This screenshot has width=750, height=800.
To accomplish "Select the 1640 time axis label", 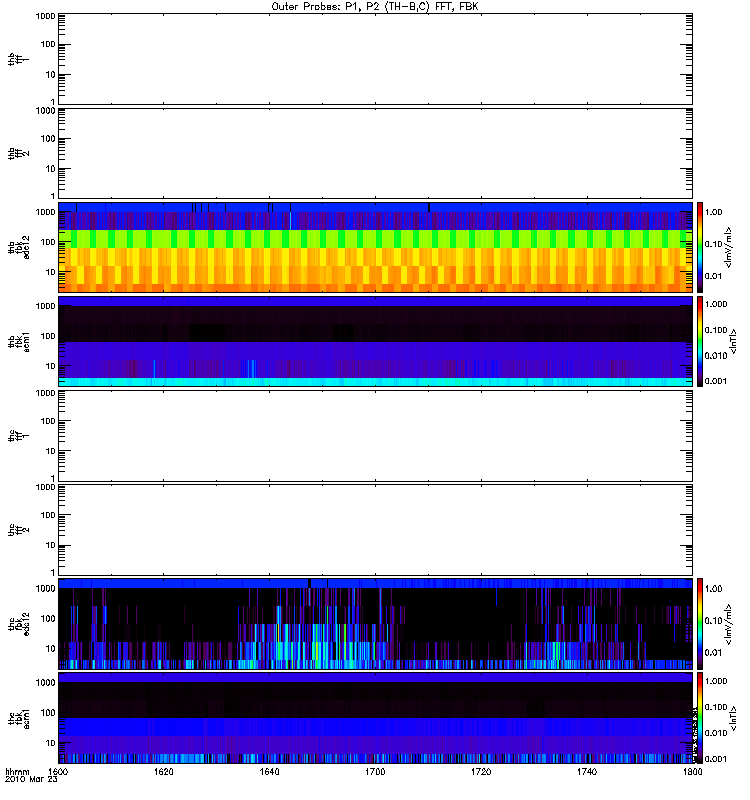I will point(269,771).
